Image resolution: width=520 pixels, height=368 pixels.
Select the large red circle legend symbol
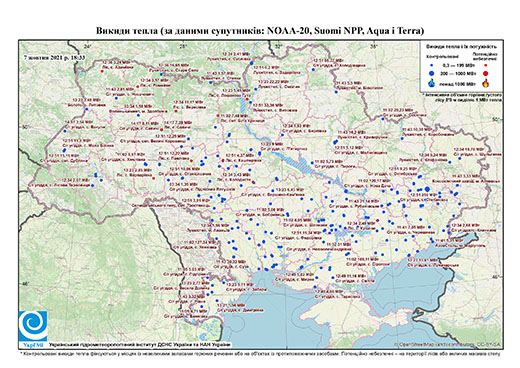click(485, 73)
